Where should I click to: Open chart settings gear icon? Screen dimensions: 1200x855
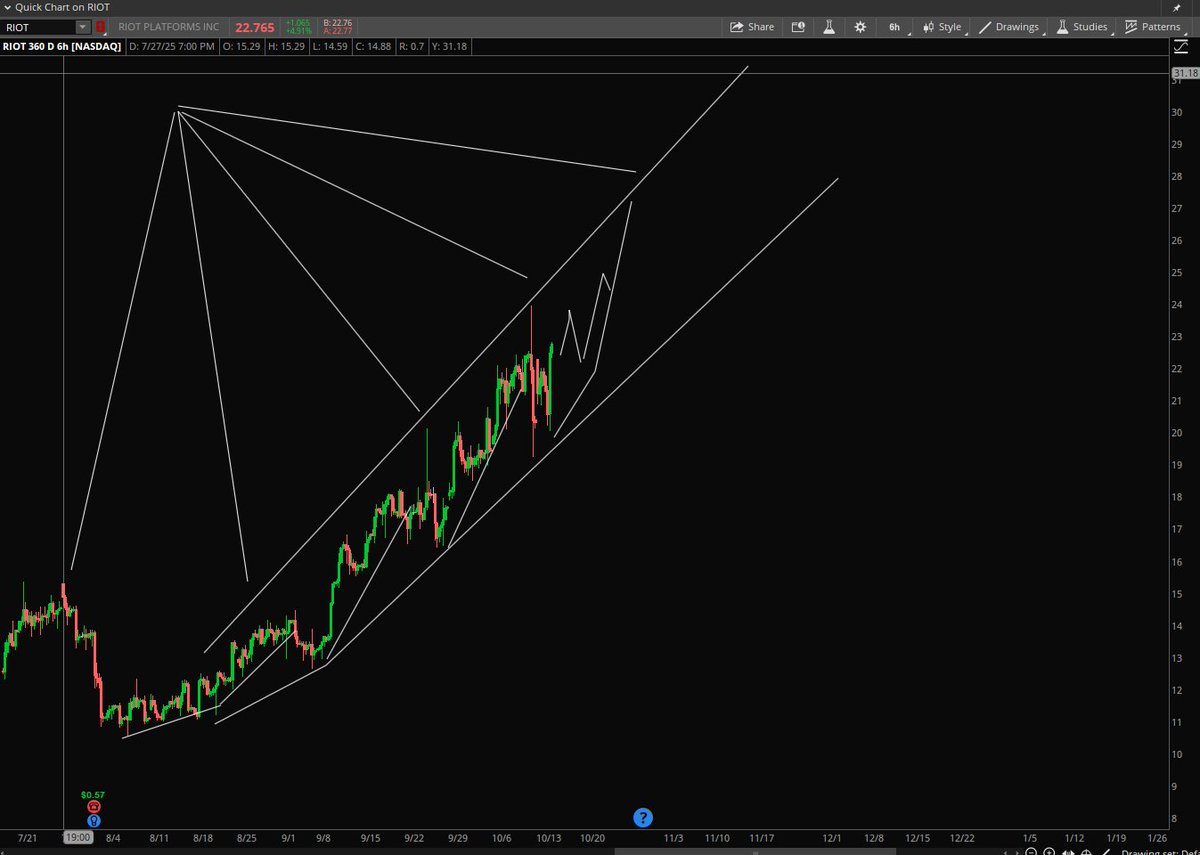860,27
